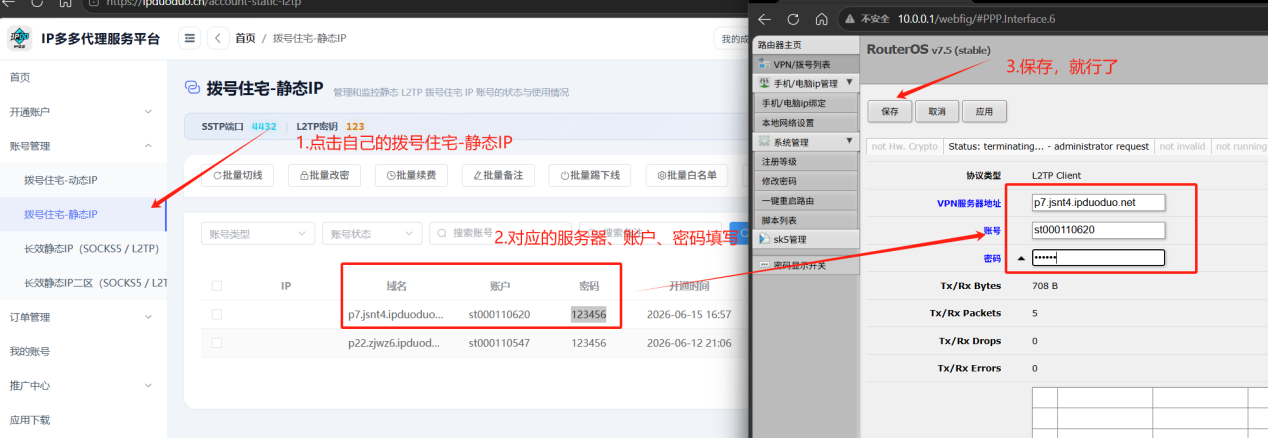The width and height of the screenshot is (1268, 438).
Task: Click the VPN/拨号列表 icon in RouterOS menu
Action: (765, 64)
